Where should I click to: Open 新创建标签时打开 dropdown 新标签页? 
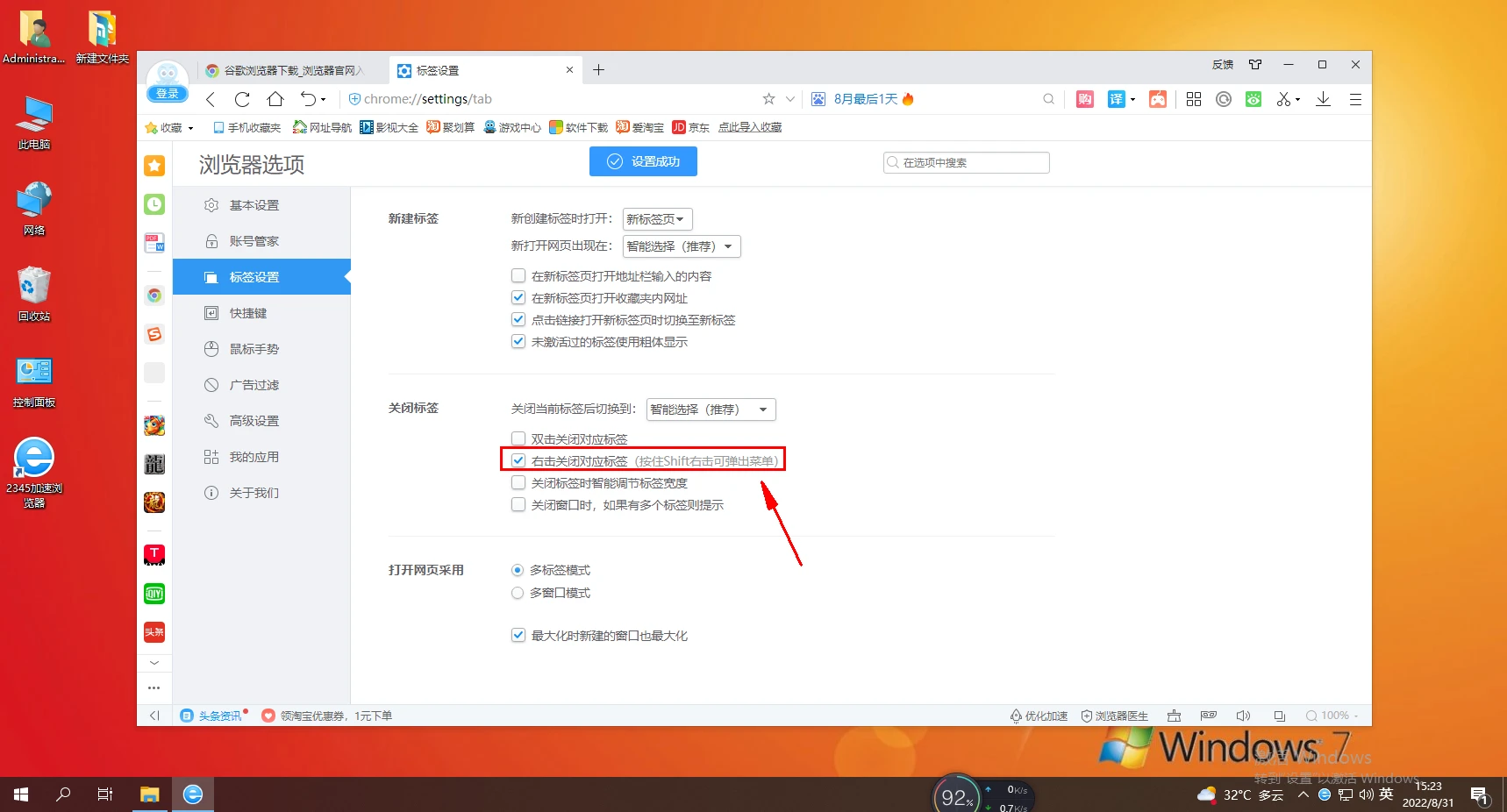pyautogui.click(x=657, y=219)
